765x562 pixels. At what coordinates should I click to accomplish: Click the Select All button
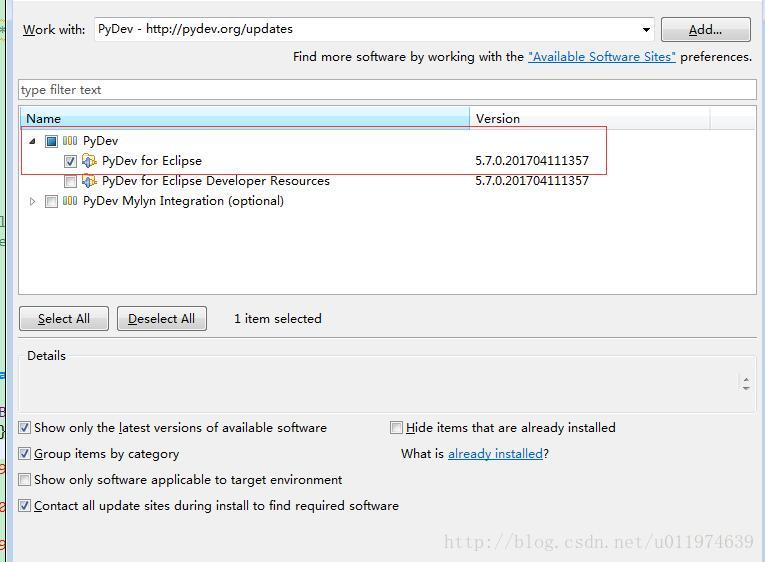64,319
